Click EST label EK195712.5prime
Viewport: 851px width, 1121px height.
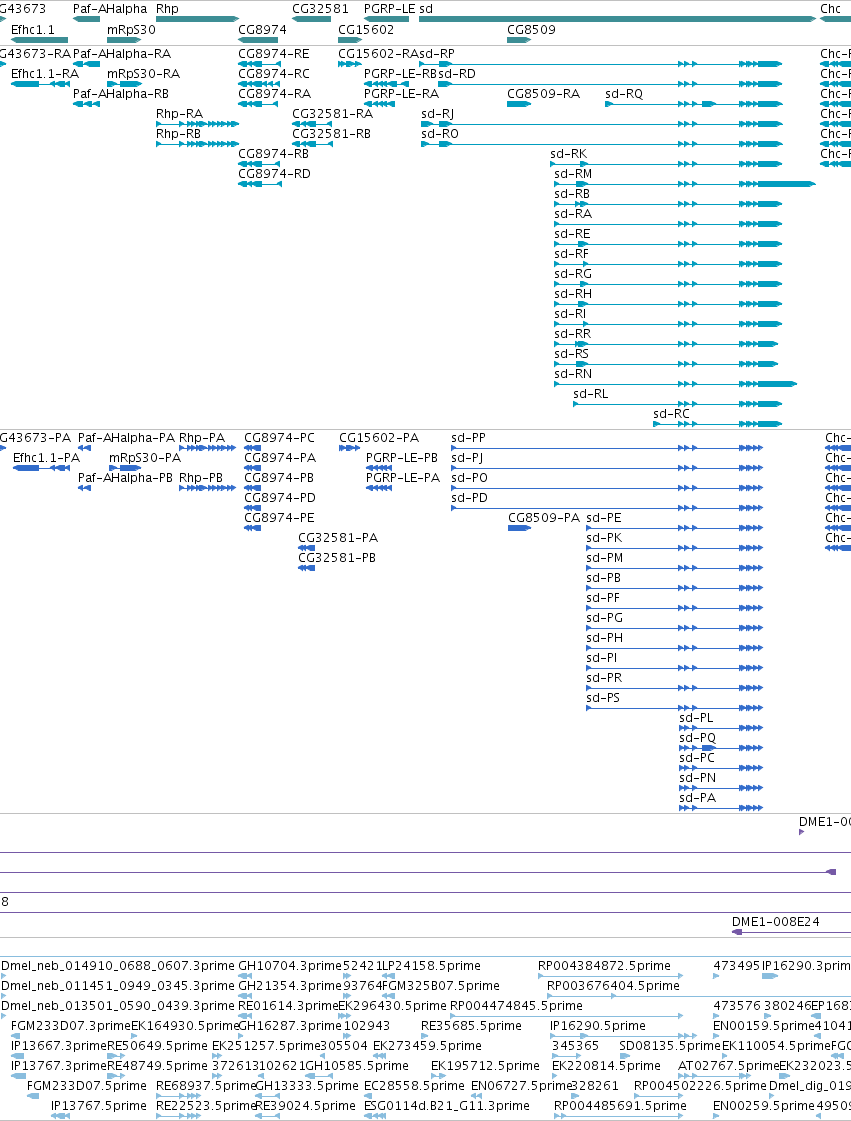pyautogui.click(x=486, y=1066)
